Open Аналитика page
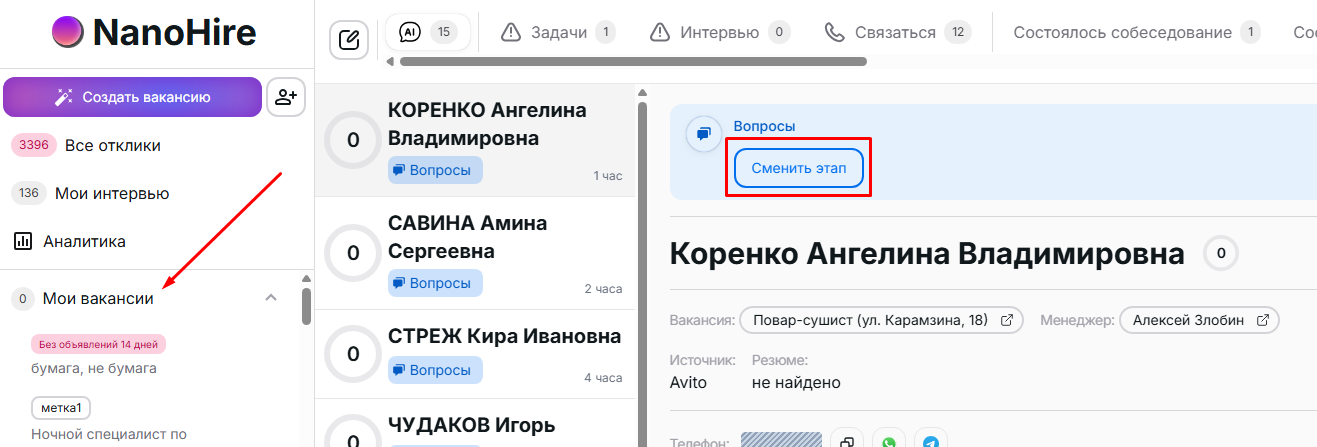Screen dimensions: 1317x447 (84, 241)
